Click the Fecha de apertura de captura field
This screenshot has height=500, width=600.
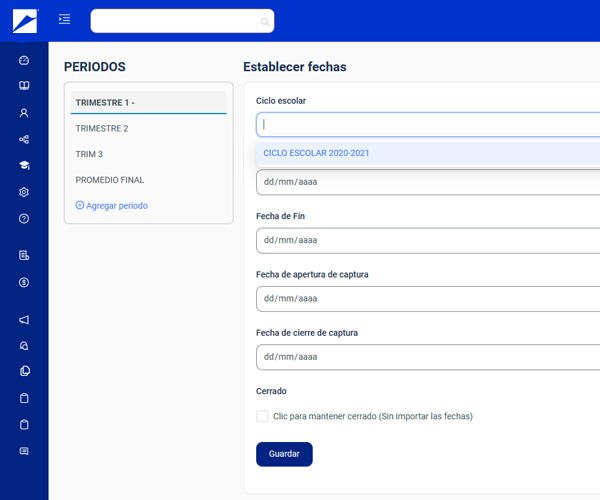(x=428, y=299)
